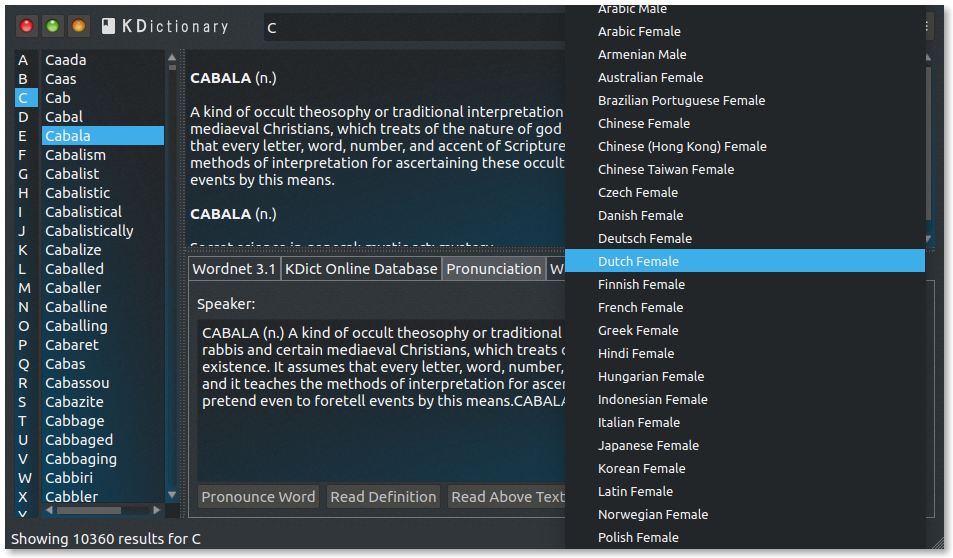Click the Read Definition button
This screenshot has width=953, height=558.
tap(383, 497)
